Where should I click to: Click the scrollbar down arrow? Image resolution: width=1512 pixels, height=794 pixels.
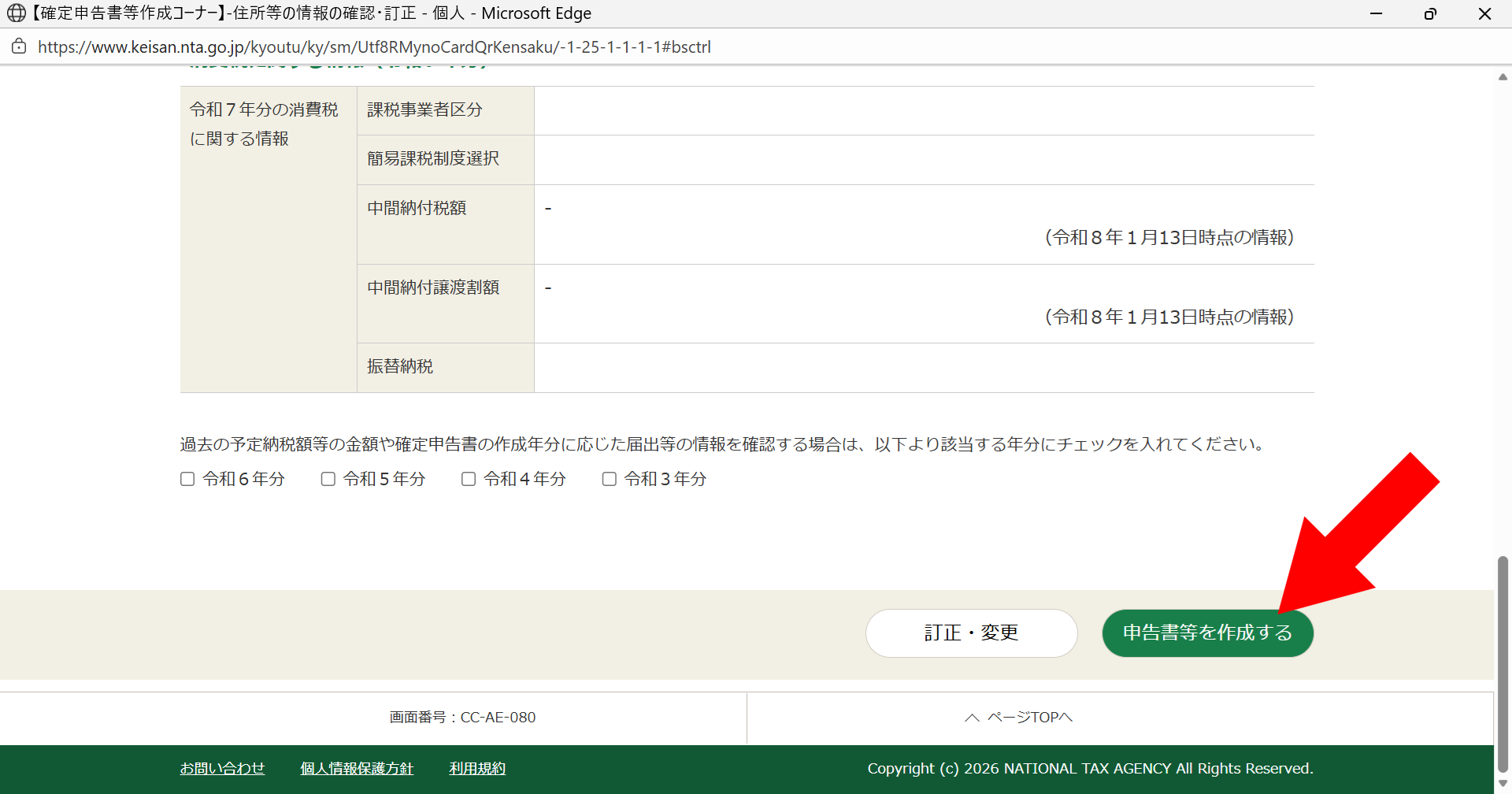1503,784
